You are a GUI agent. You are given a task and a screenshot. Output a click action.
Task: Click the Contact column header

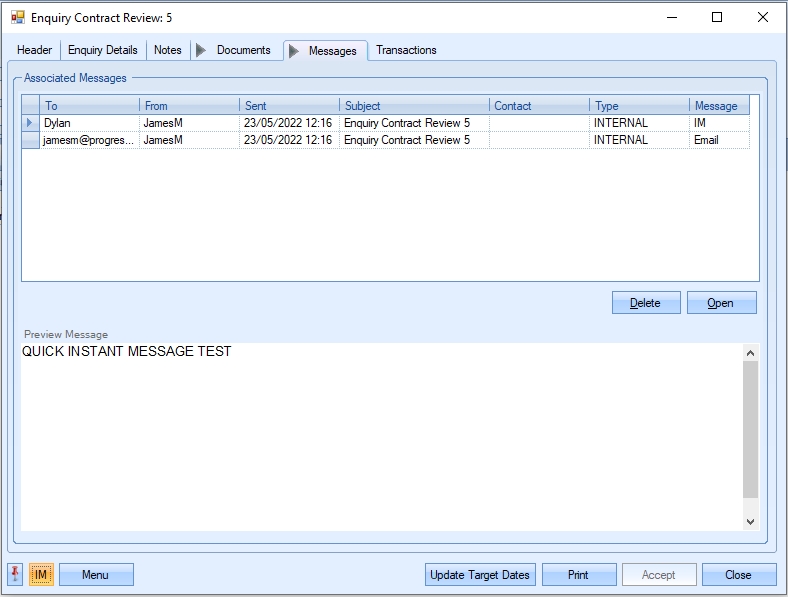point(539,106)
